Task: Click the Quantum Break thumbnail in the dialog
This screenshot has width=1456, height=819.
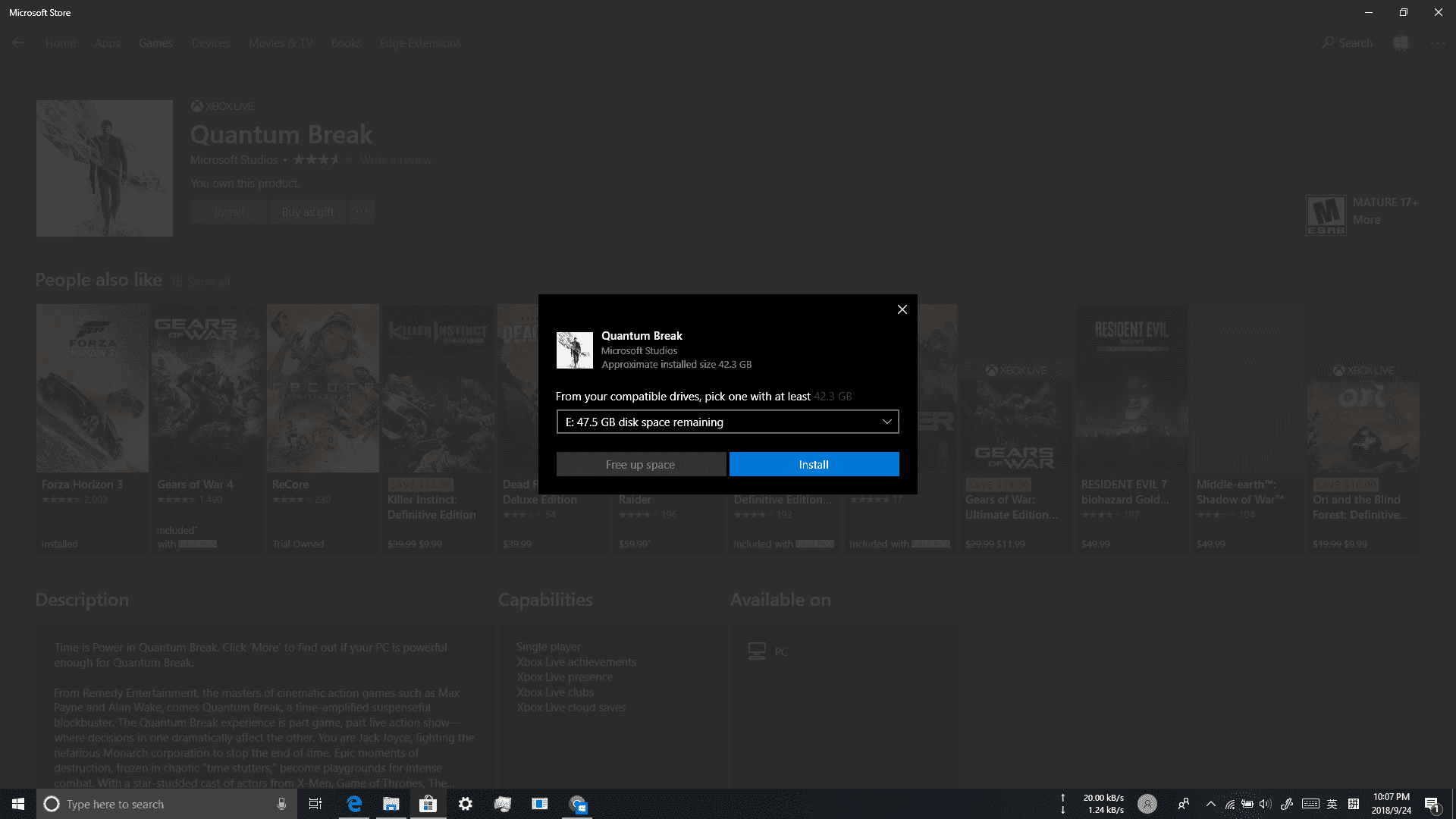Action: [575, 350]
